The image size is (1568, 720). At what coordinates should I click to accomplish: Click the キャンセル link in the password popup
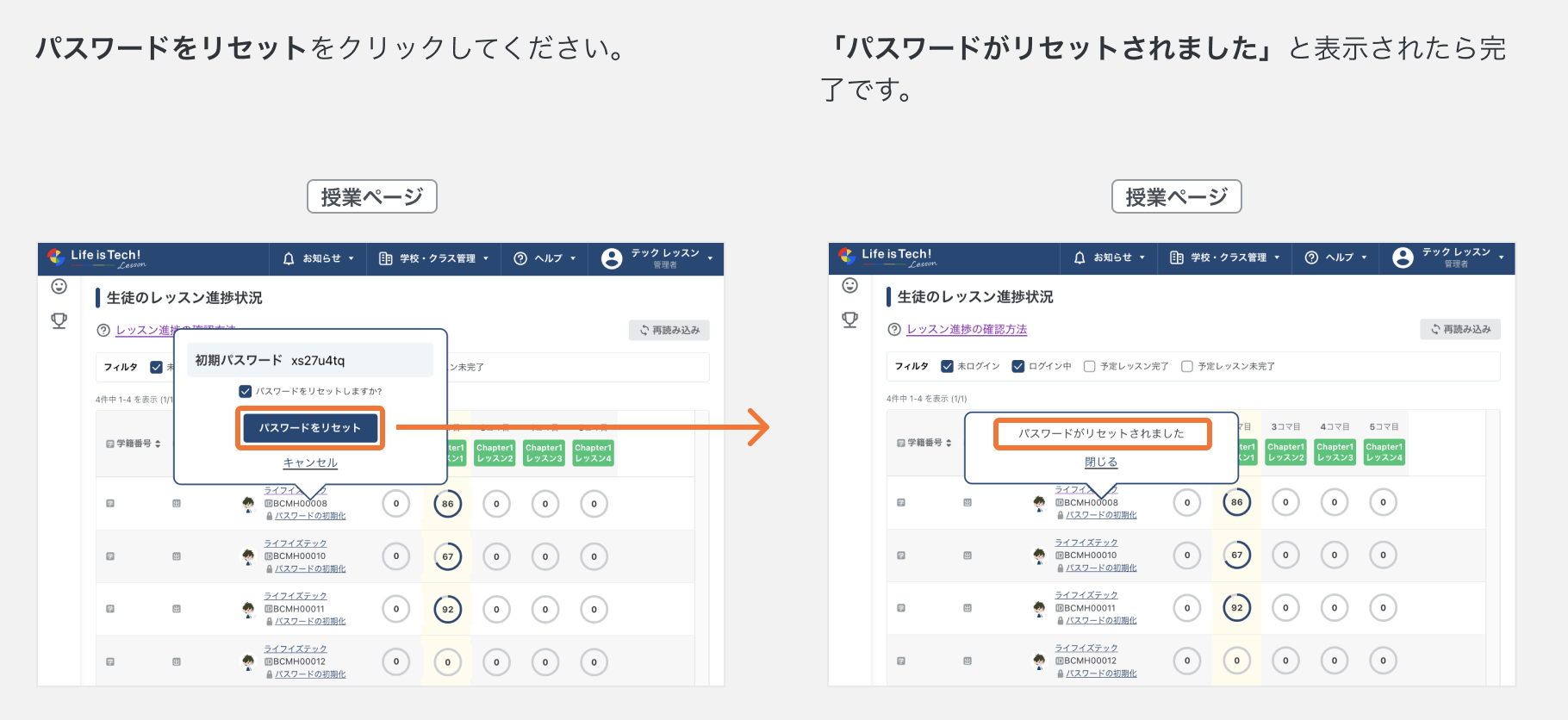click(x=310, y=463)
